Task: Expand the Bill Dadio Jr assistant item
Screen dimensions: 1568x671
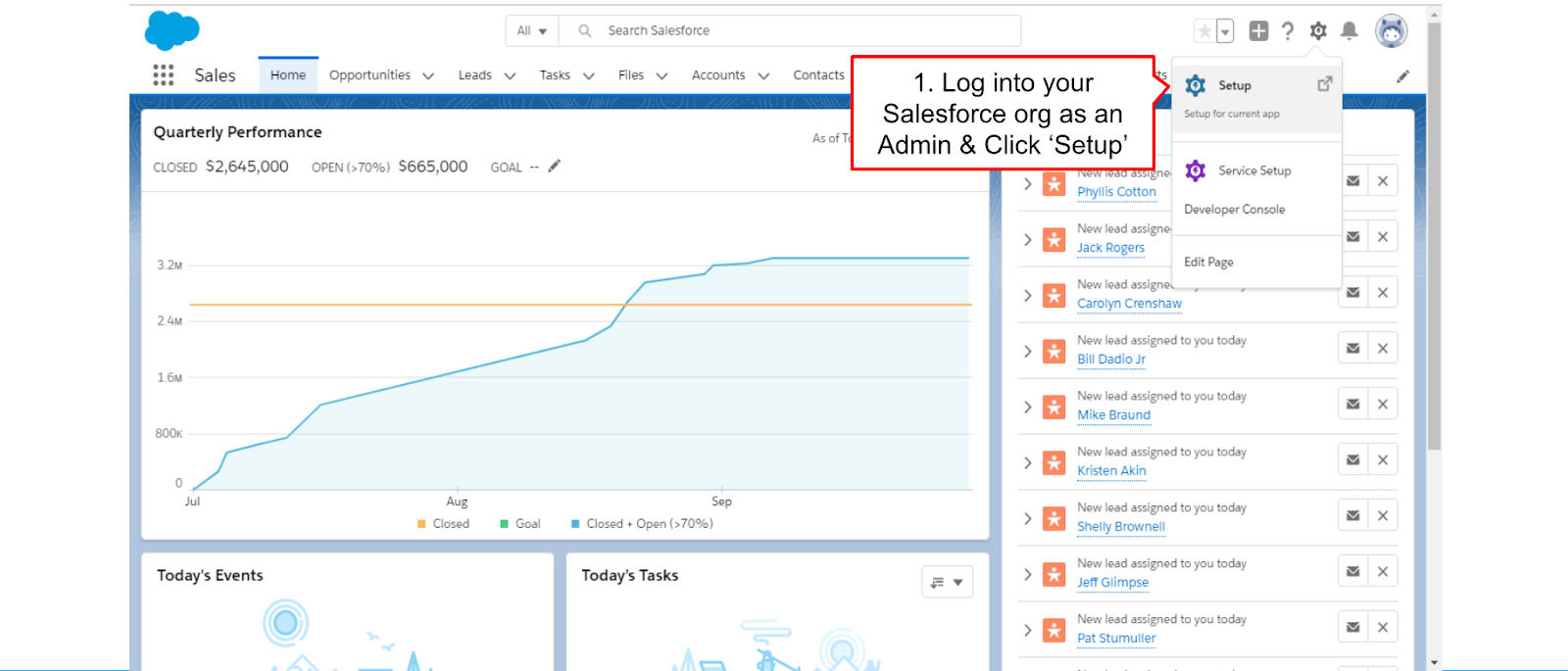Action: [1027, 351]
